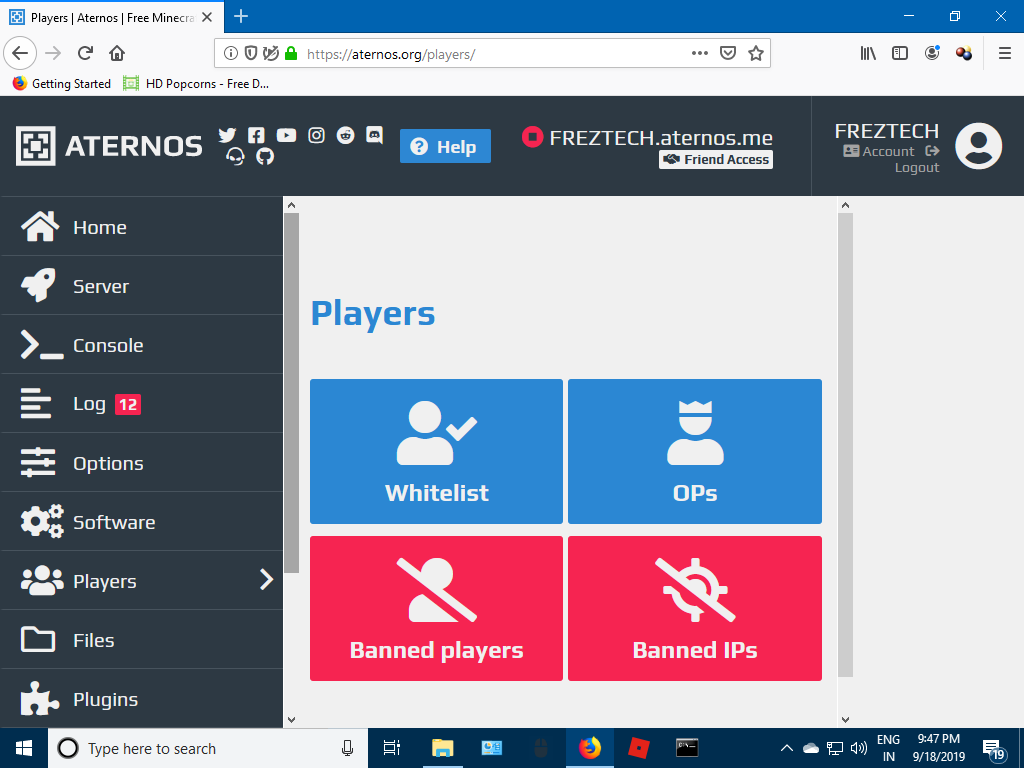This screenshot has width=1024, height=768.
Task: Open a new browser tab
Action: [x=241, y=16]
